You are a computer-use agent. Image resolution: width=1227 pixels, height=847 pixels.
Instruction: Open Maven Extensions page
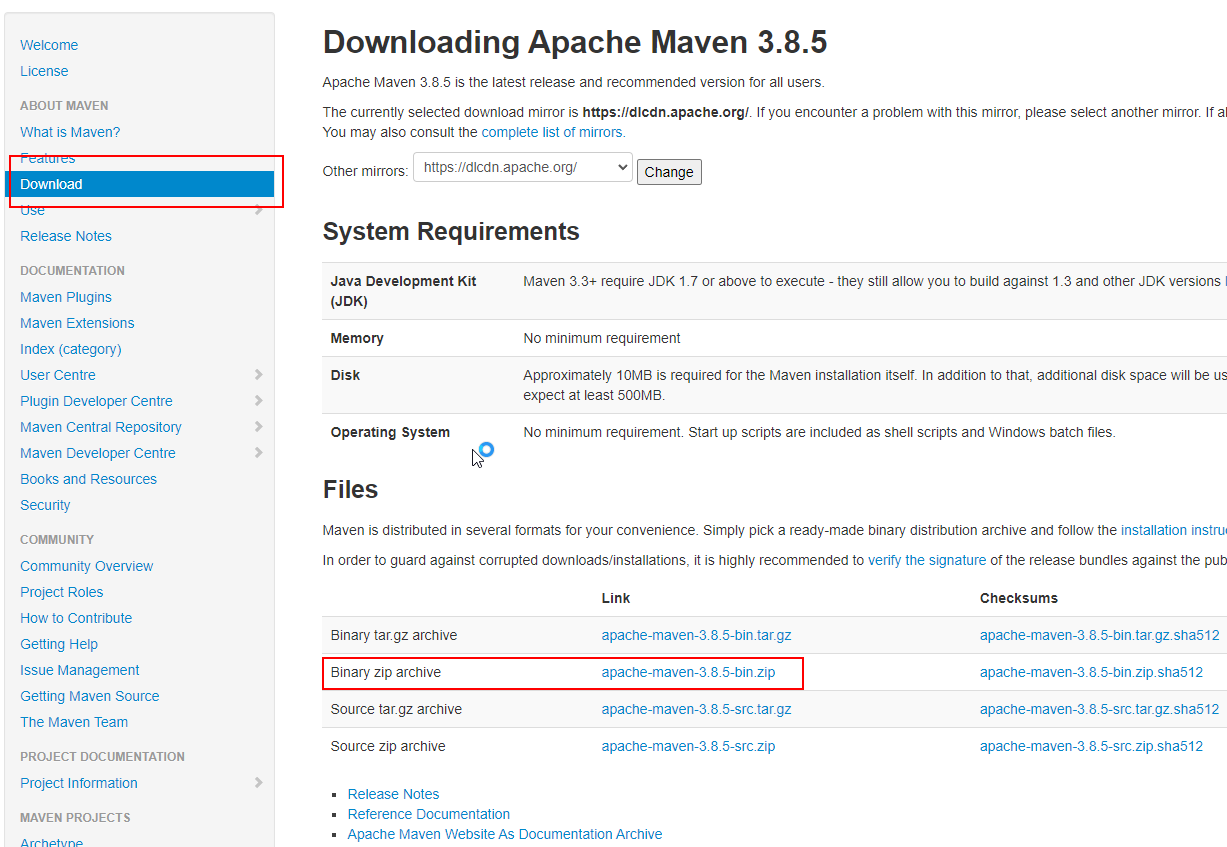(77, 323)
